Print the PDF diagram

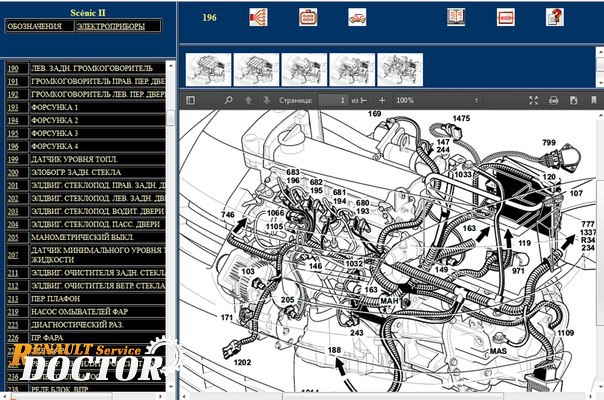[554, 100]
